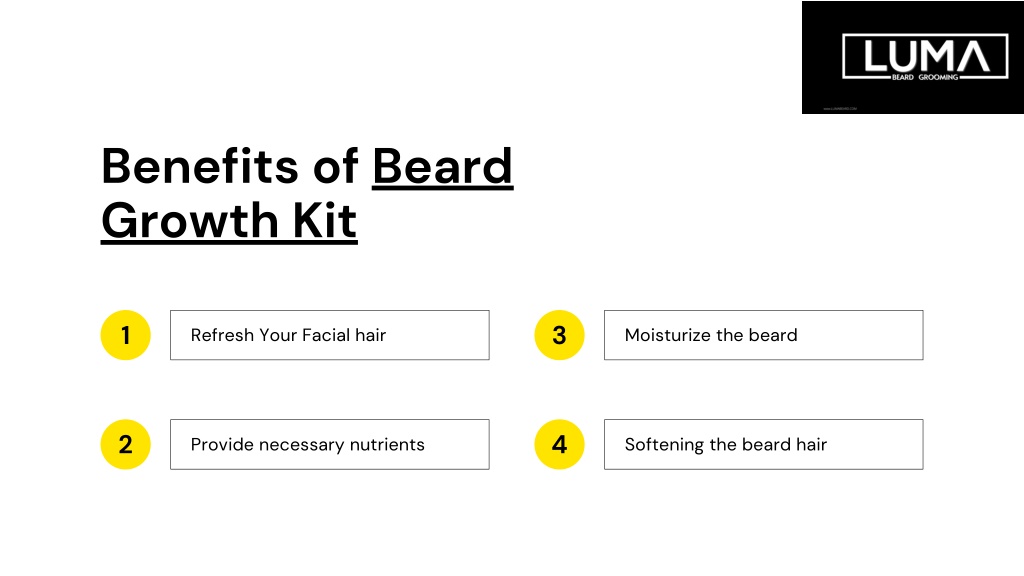Select the 'Moisturize the beard' box

(x=763, y=335)
